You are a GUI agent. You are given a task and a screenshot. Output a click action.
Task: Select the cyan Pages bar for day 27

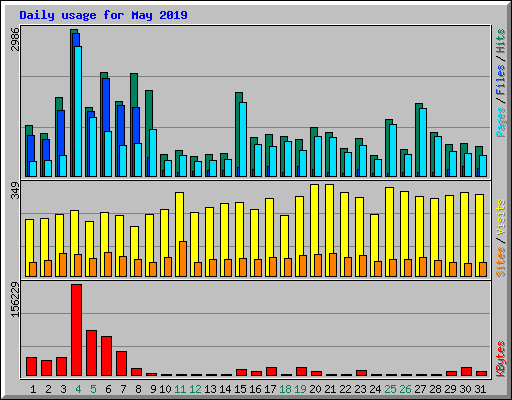423,142
